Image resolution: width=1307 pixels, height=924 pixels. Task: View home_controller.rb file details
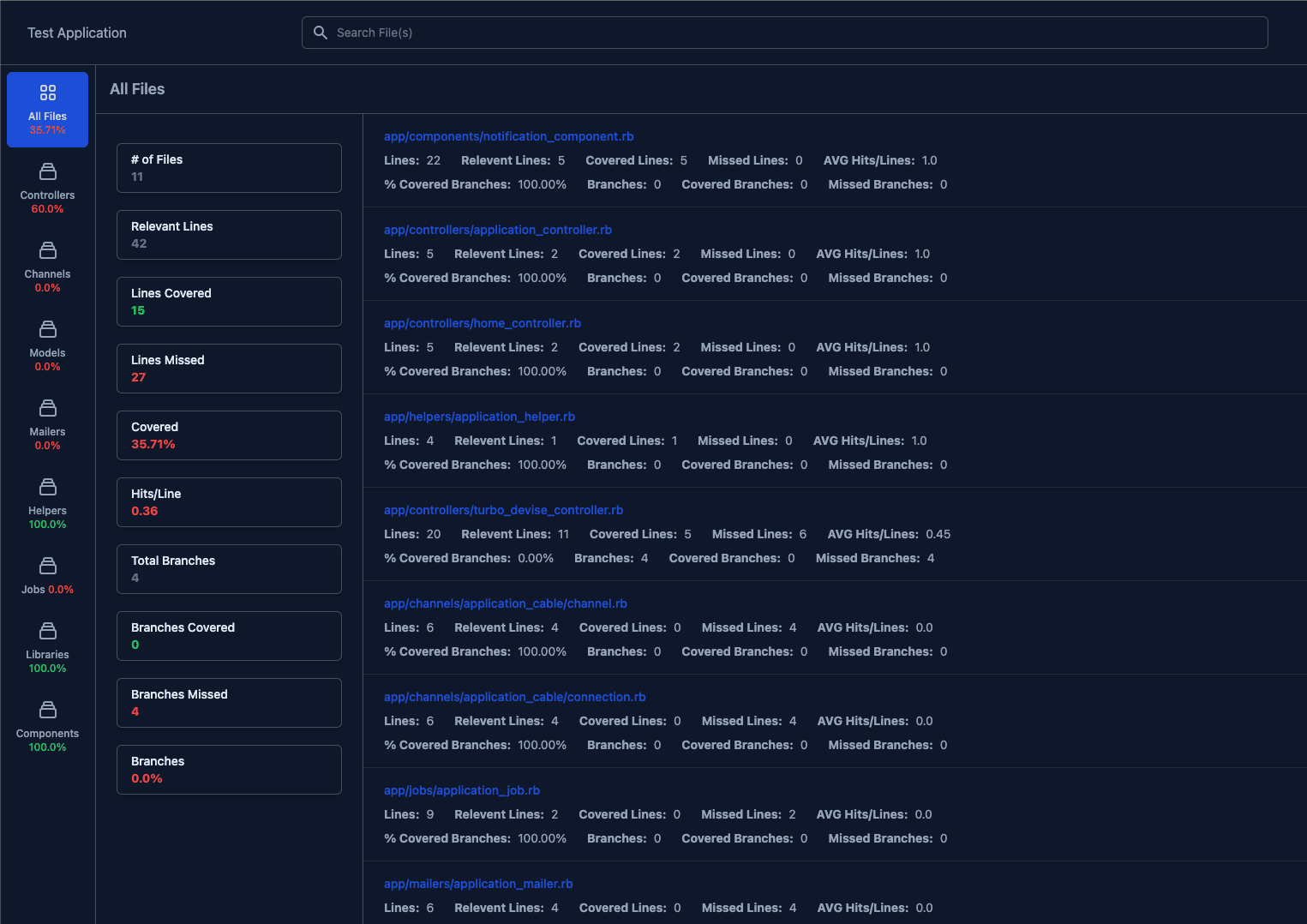click(482, 323)
